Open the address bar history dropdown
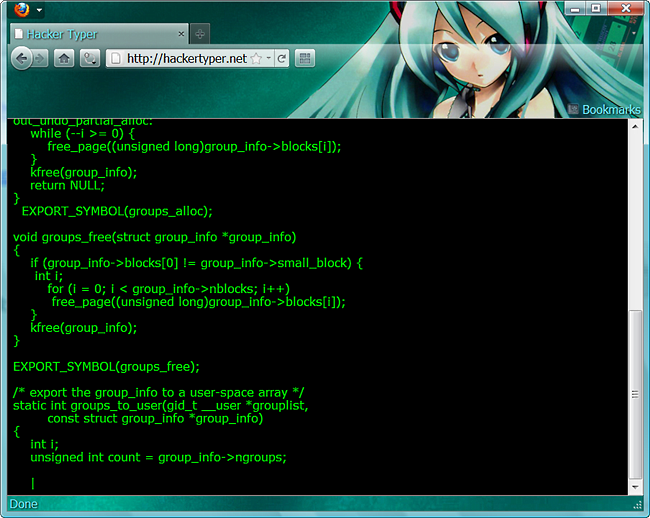 click(269, 58)
